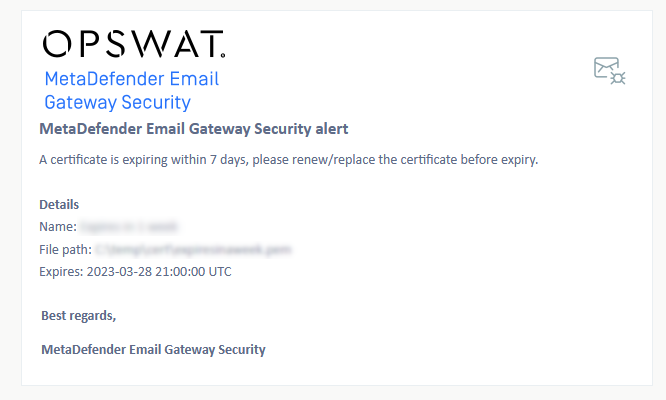
Task: Click the Name label
Action: [x=58, y=227]
